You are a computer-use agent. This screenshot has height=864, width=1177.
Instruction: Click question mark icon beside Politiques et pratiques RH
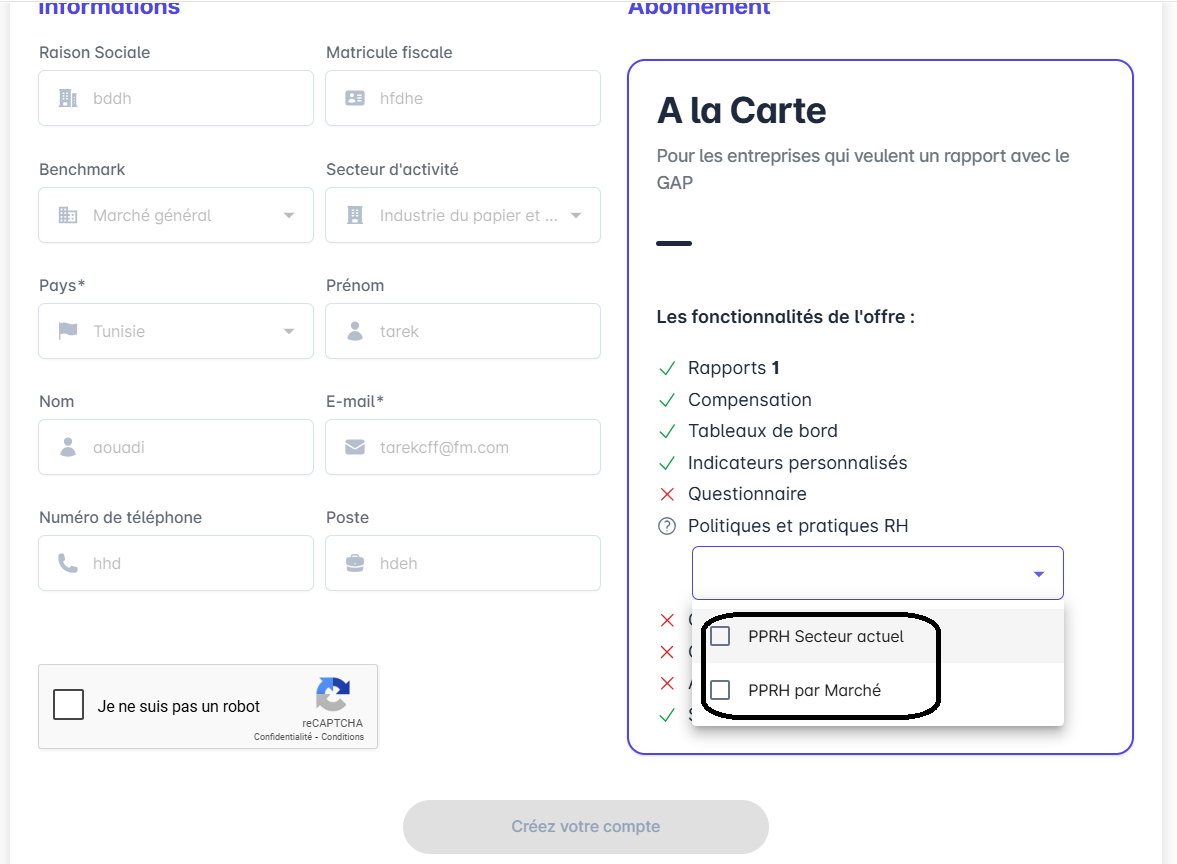coord(667,526)
